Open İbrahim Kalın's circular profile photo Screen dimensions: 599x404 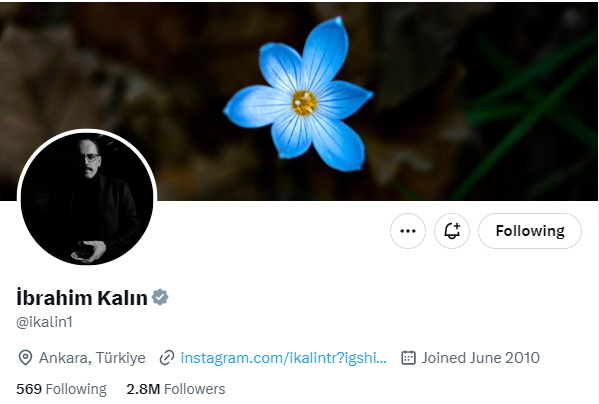(x=87, y=199)
